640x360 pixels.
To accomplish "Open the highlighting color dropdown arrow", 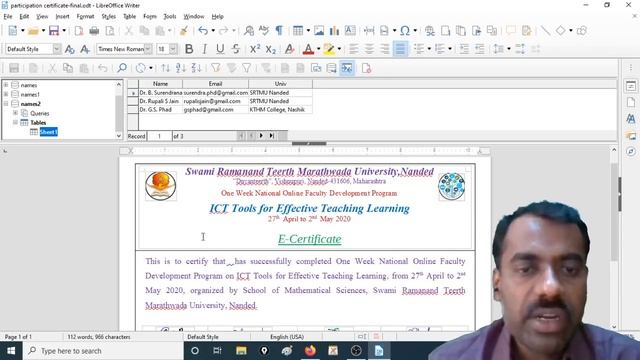I will (x=339, y=49).
